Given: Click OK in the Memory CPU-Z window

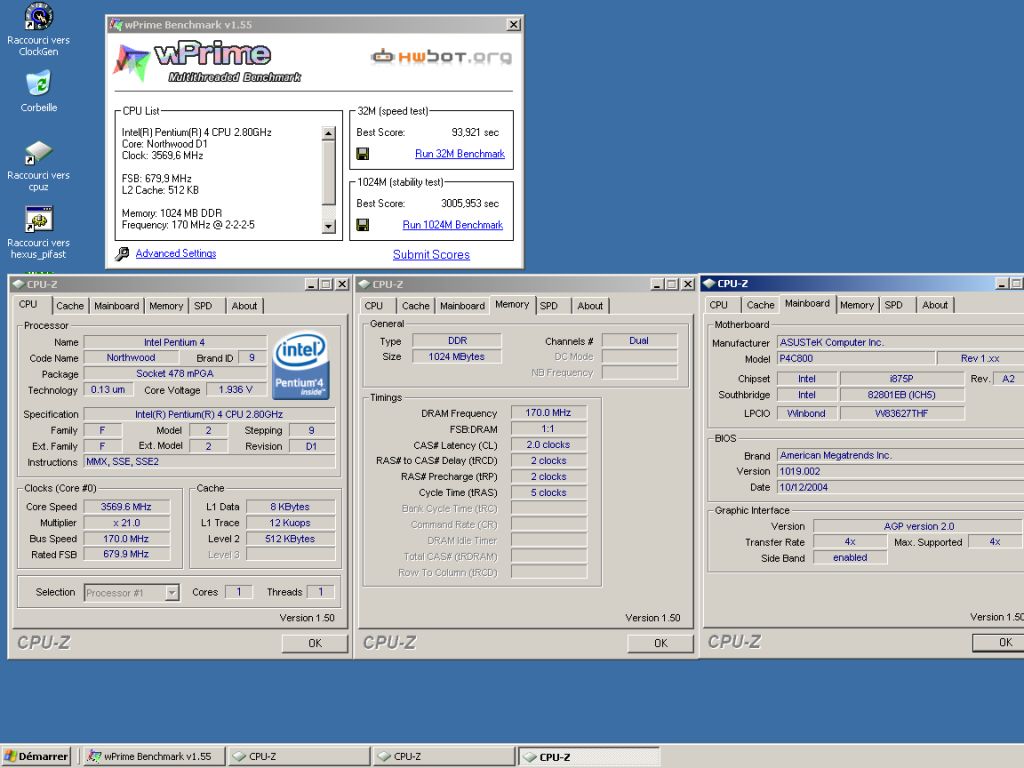Looking at the screenshot, I should [x=660, y=643].
